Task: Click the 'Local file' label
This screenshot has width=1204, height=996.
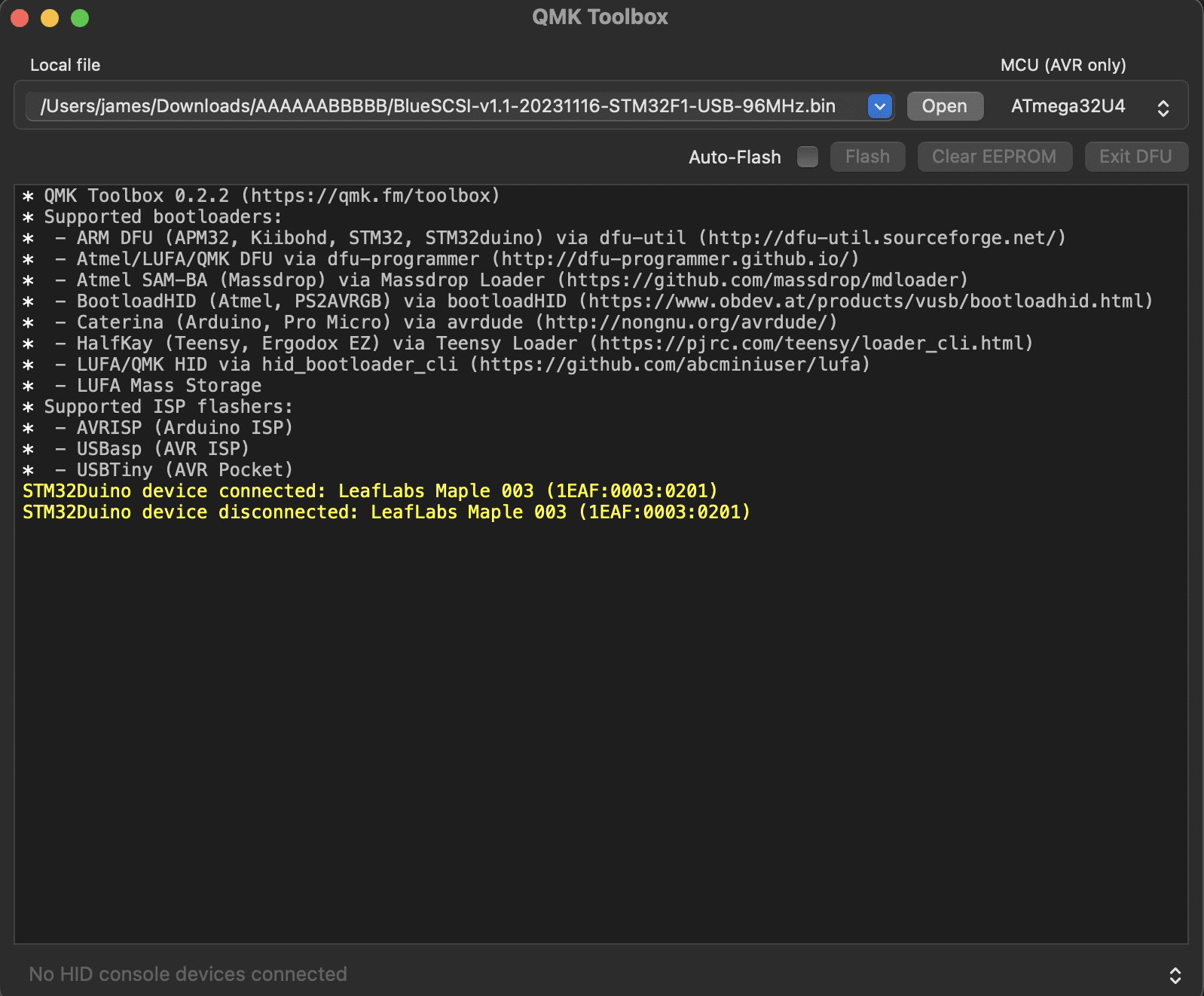Action: (x=65, y=66)
